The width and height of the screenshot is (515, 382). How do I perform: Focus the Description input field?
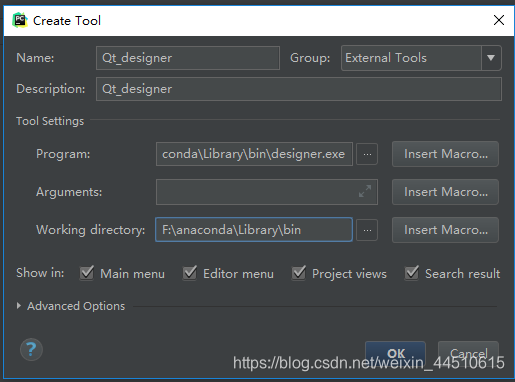pyautogui.click(x=299, y=89)
